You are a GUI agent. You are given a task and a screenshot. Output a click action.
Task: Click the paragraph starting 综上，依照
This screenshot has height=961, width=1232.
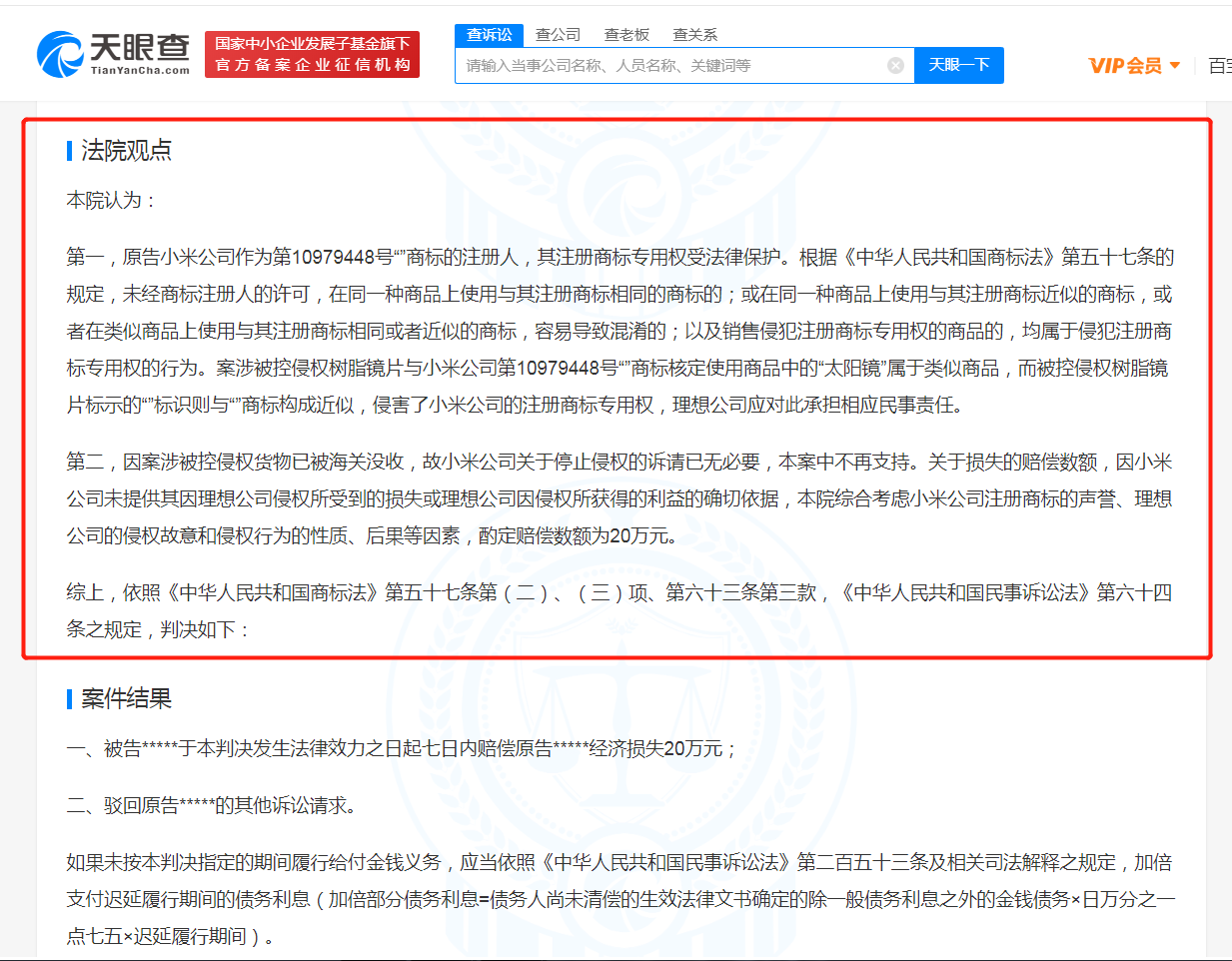click(x=619, y=610)
